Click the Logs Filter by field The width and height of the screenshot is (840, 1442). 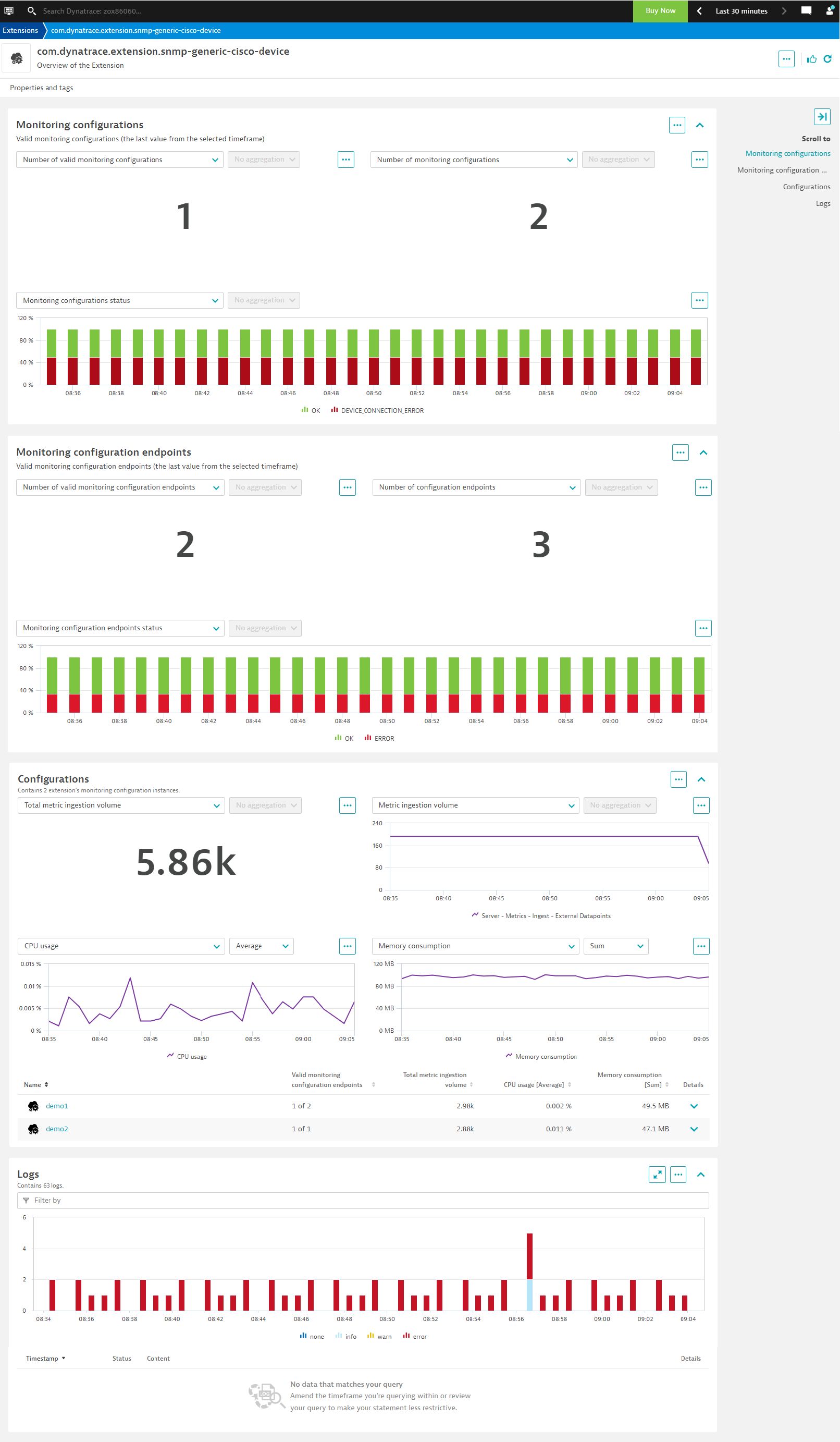[363, 1200]
